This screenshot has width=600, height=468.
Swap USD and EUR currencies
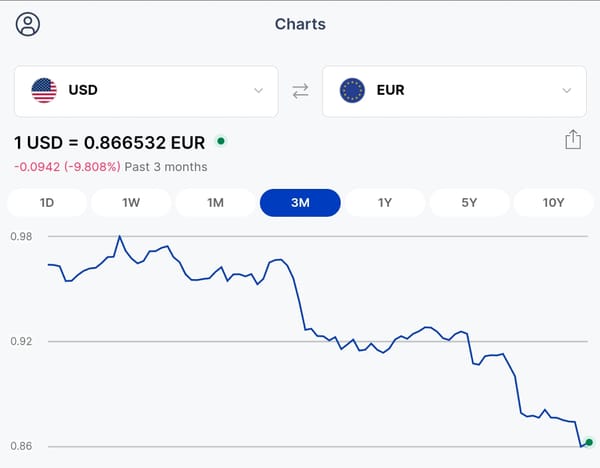tap(300, 91)
